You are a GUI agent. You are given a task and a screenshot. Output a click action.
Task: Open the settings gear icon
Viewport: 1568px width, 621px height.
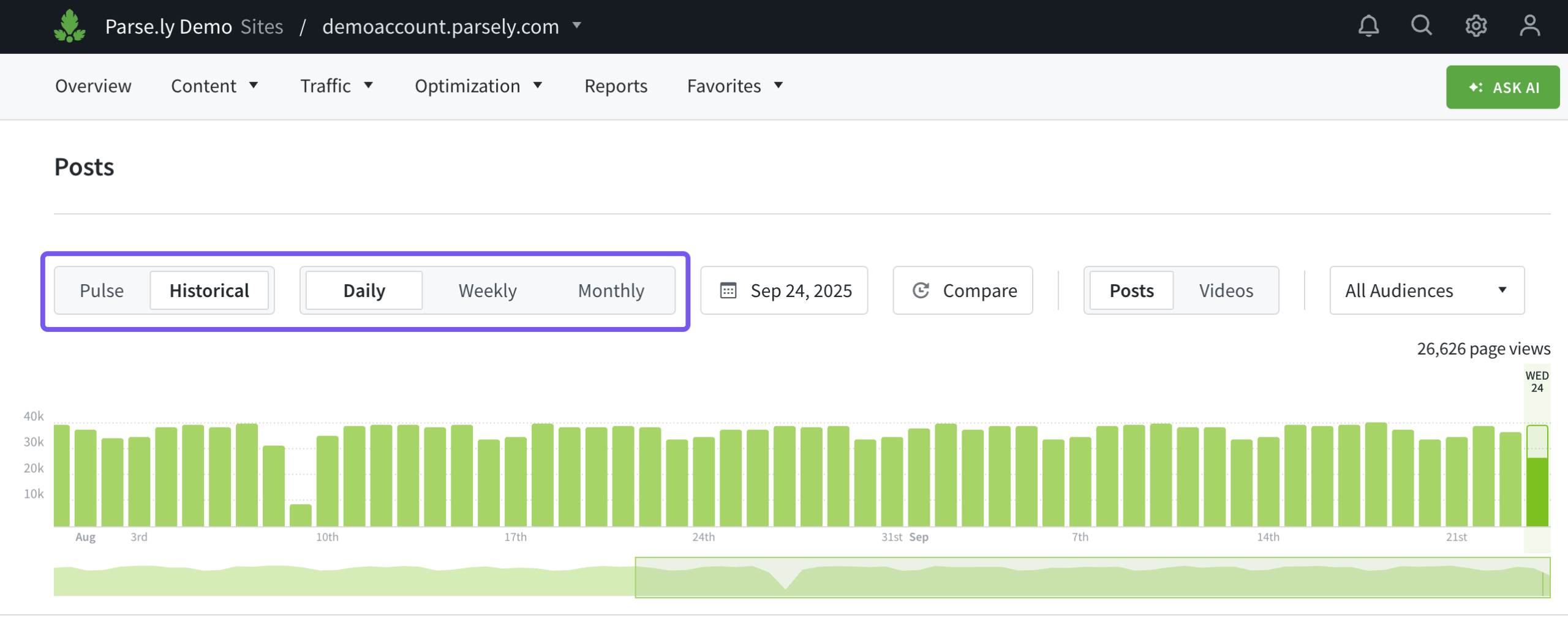pyautogui.click(x=1476, y=26)
